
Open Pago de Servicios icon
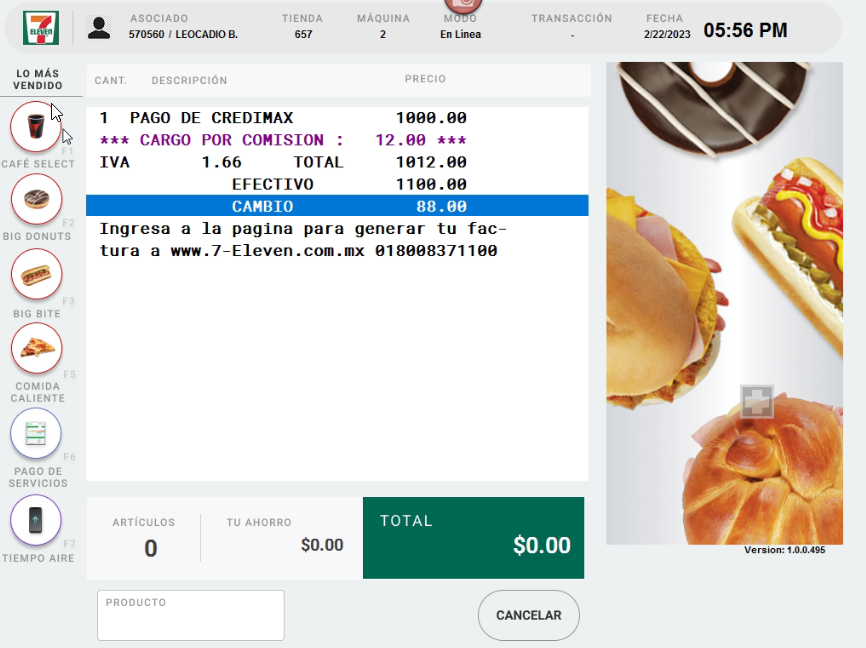tap(36, 434)
